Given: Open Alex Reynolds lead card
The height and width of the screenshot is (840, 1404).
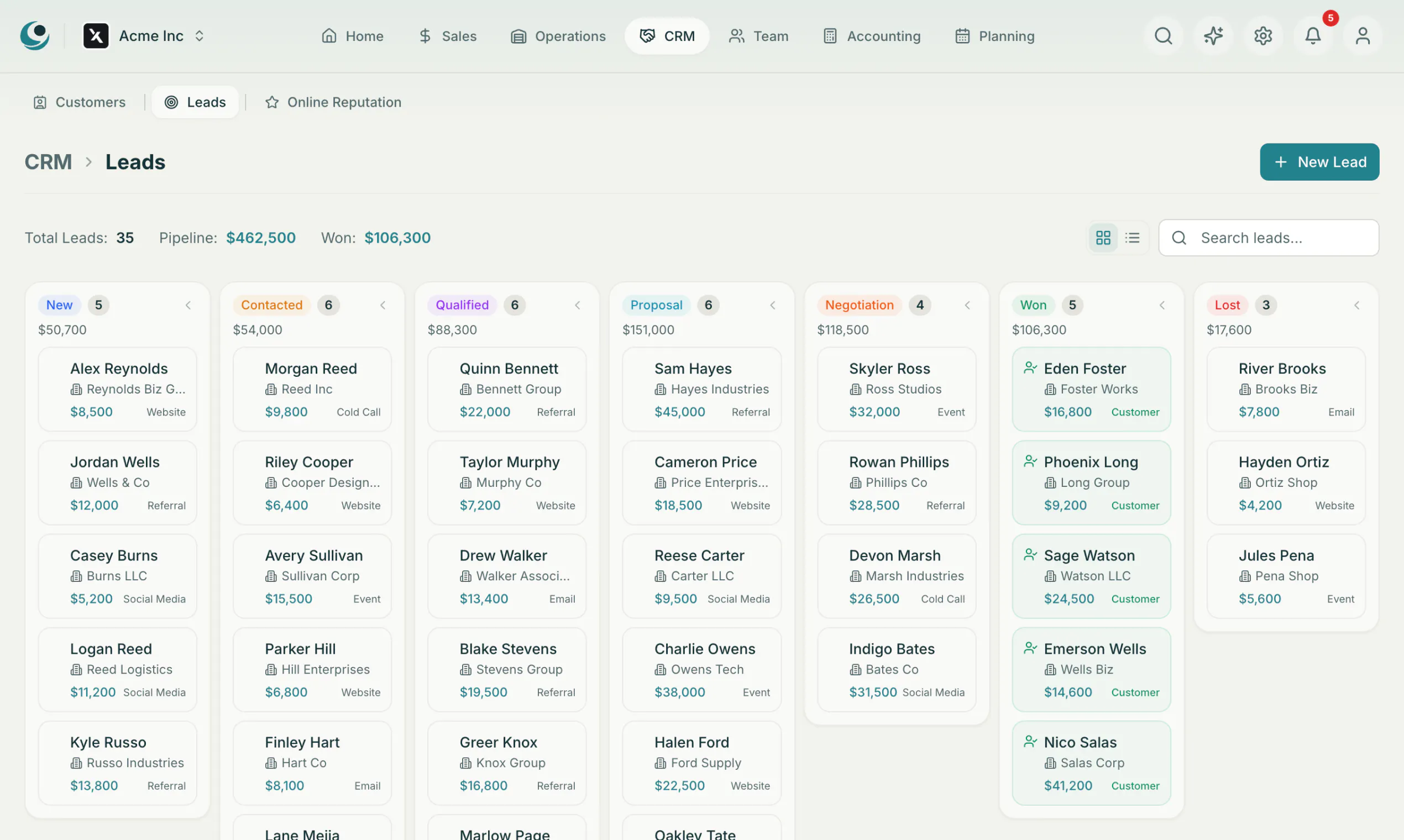Looking at the screenshot, I should coord(118,390).
